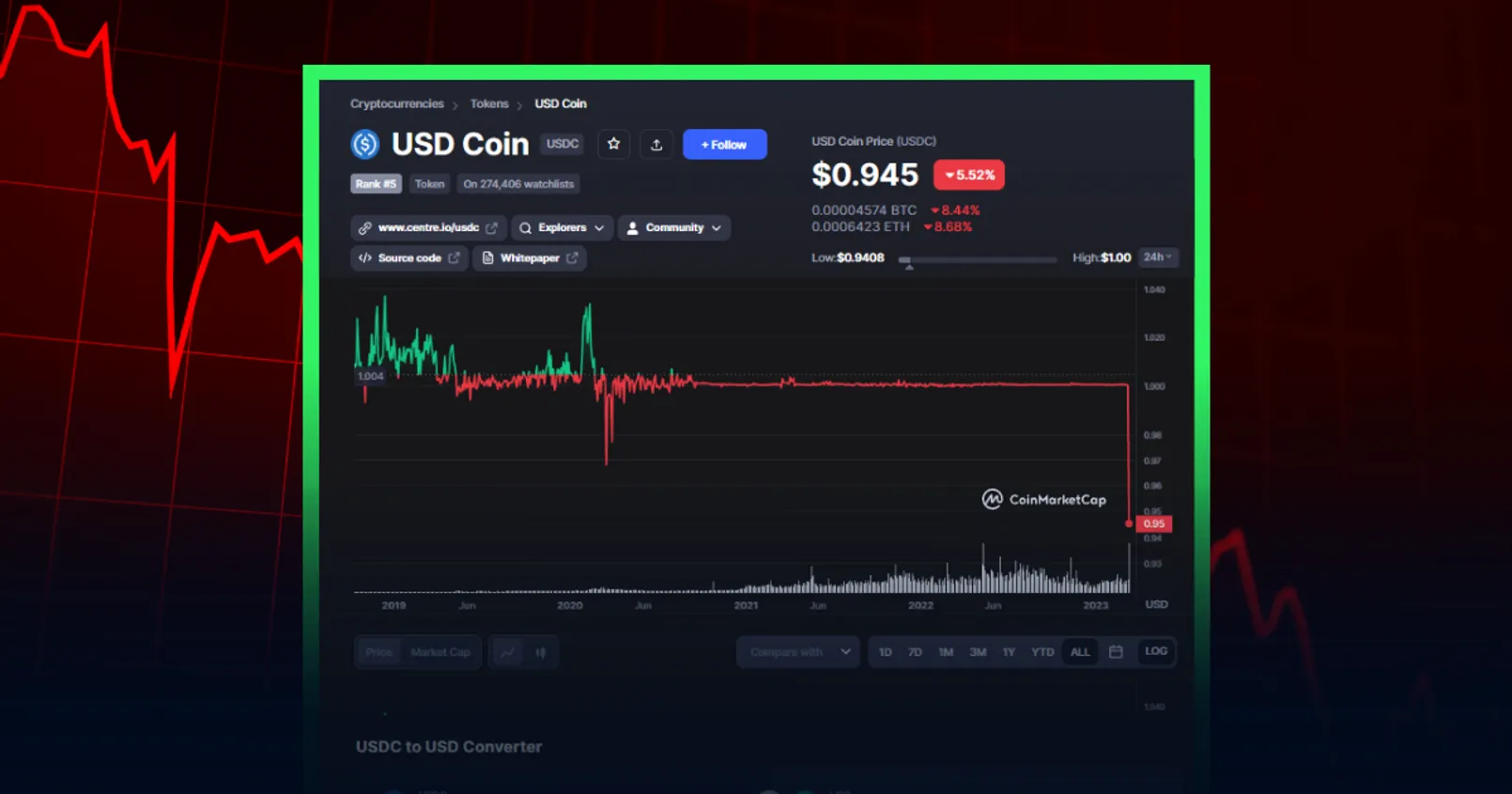This screenshot has width=1512, height=794.
Task: Click the USD Coin logo icon
Action: pyautogui.click(x=364, y=144)
